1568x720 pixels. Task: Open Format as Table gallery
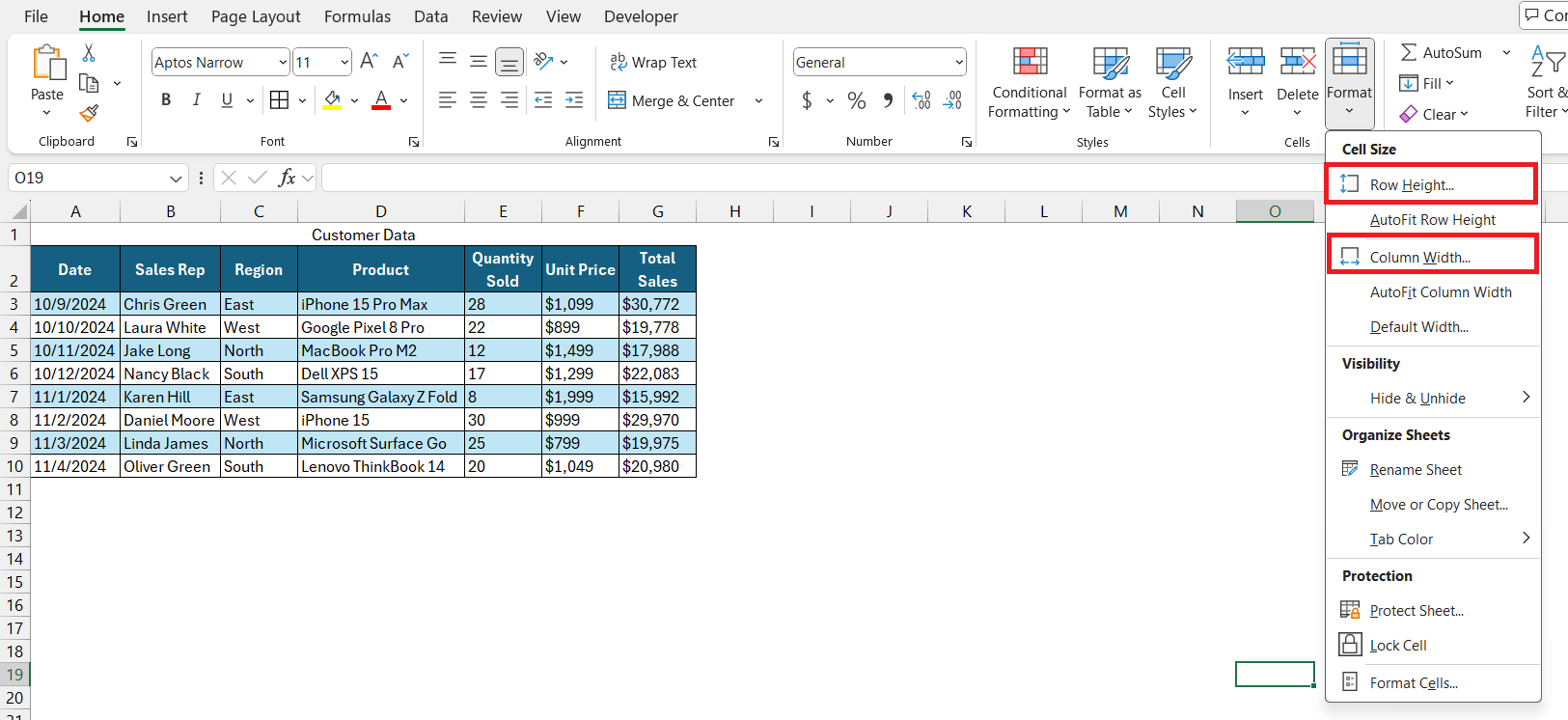point(1110,83)
